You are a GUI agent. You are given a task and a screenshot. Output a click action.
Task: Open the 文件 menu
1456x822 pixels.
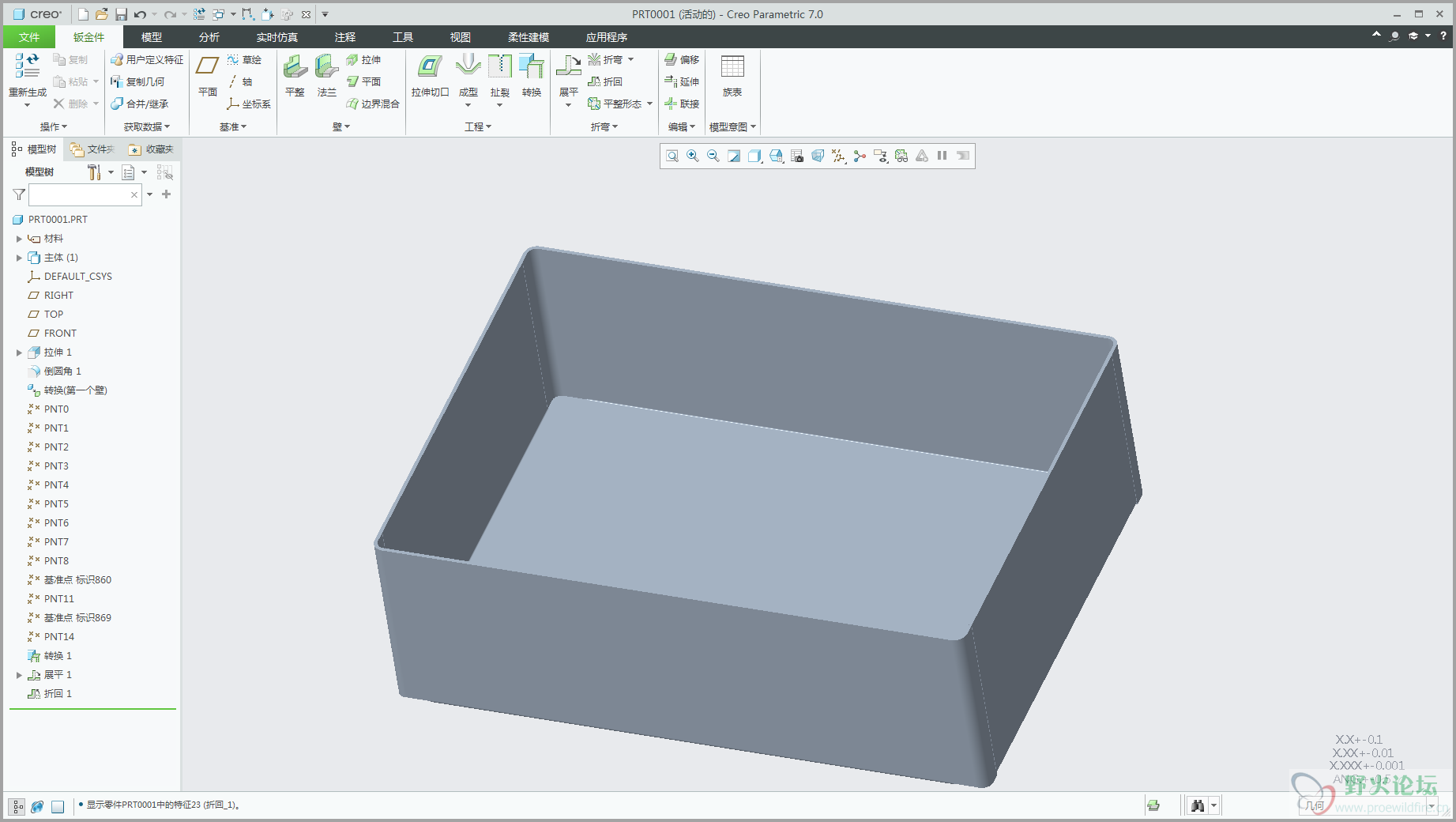pos(29,37)
